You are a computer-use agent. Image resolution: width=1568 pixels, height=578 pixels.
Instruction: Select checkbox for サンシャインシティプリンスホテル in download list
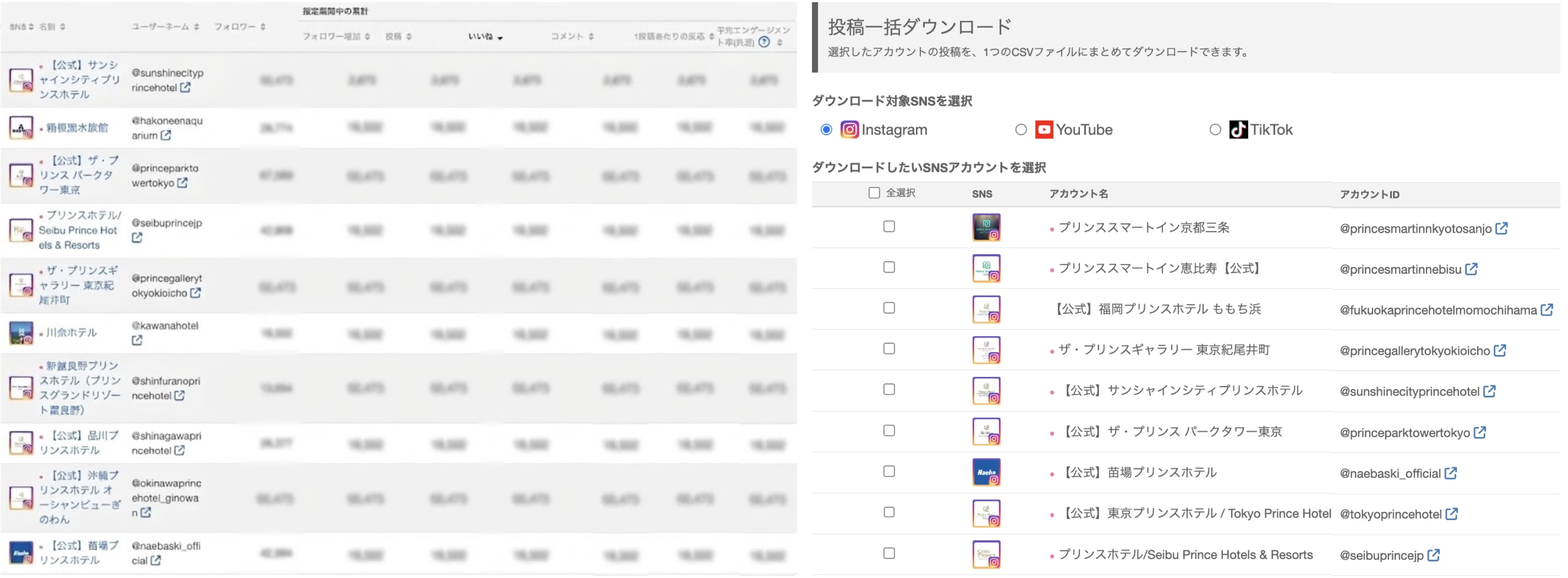click(x=889, y=390)
